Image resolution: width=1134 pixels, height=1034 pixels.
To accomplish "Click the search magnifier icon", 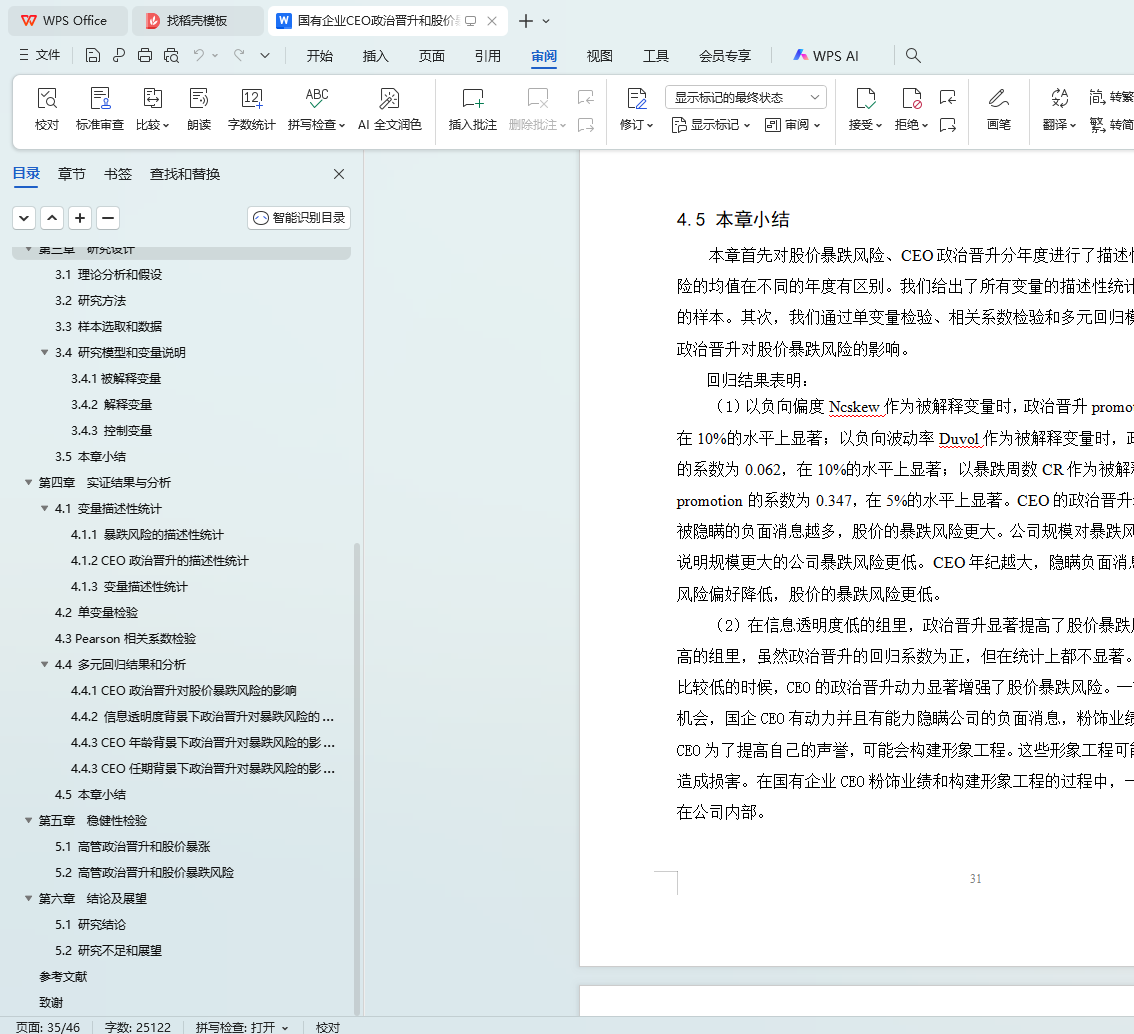I will point(913,55).
